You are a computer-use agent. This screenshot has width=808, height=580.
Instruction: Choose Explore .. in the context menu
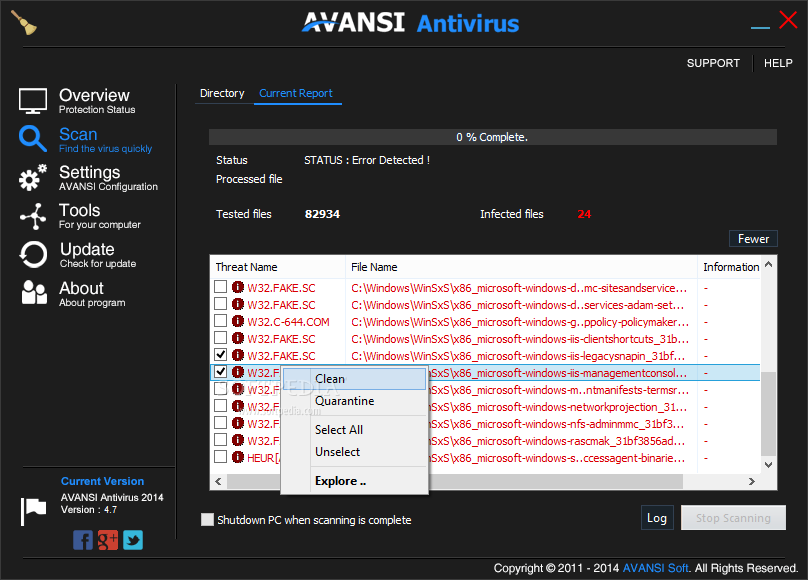click(x=354, y=481)
